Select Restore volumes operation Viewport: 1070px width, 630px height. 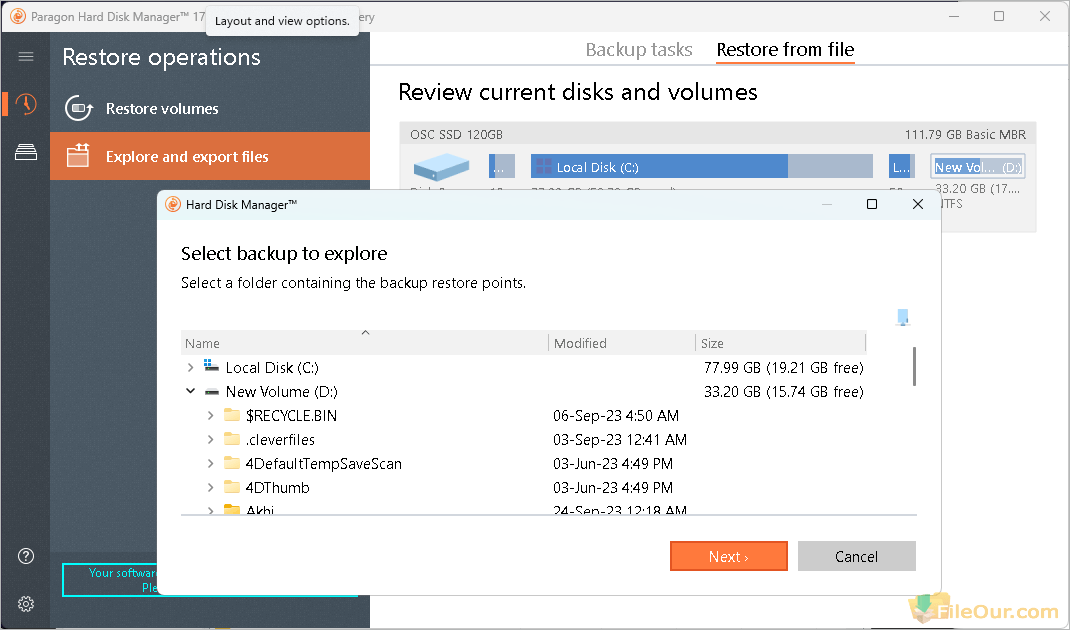[x=210, y=109]
